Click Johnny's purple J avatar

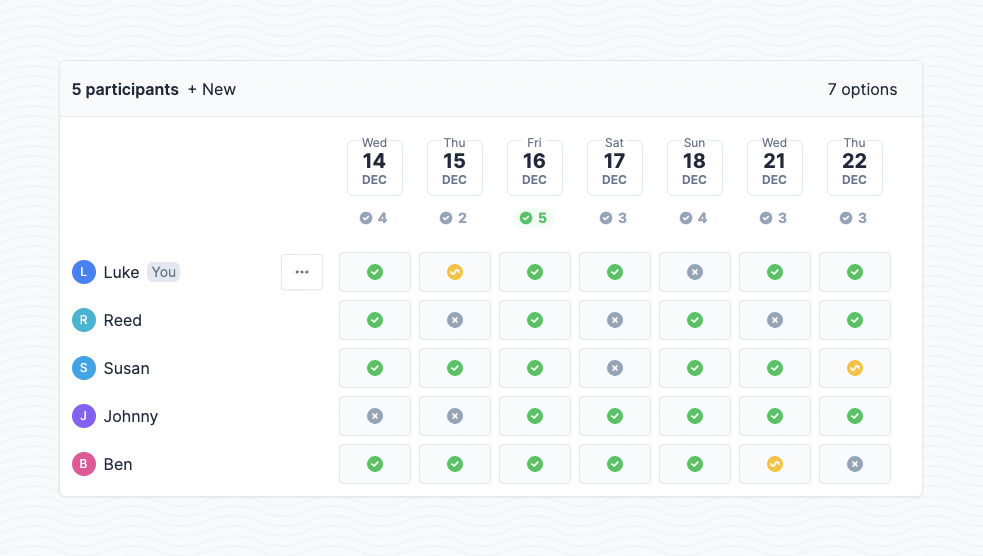tap(83, 416)
